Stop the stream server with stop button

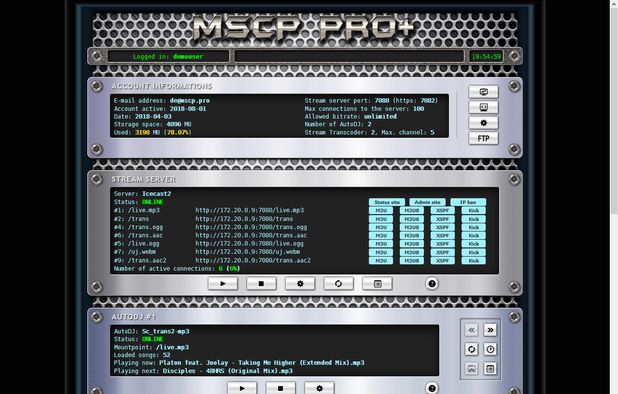261,284
